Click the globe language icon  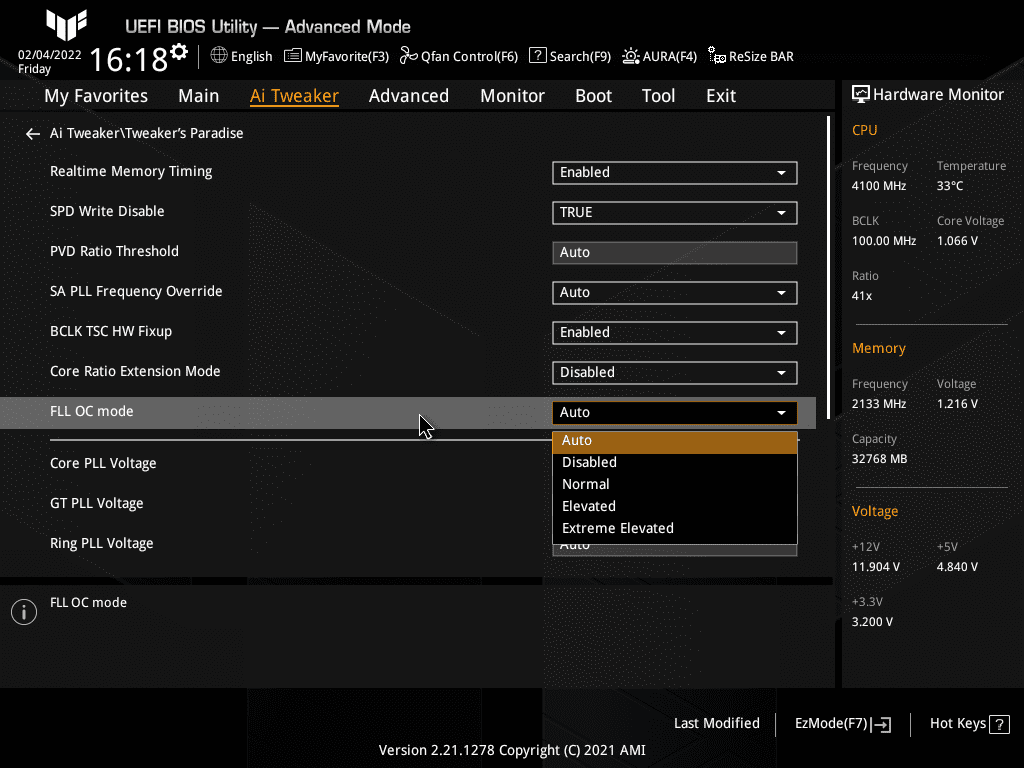coord(219,56)
